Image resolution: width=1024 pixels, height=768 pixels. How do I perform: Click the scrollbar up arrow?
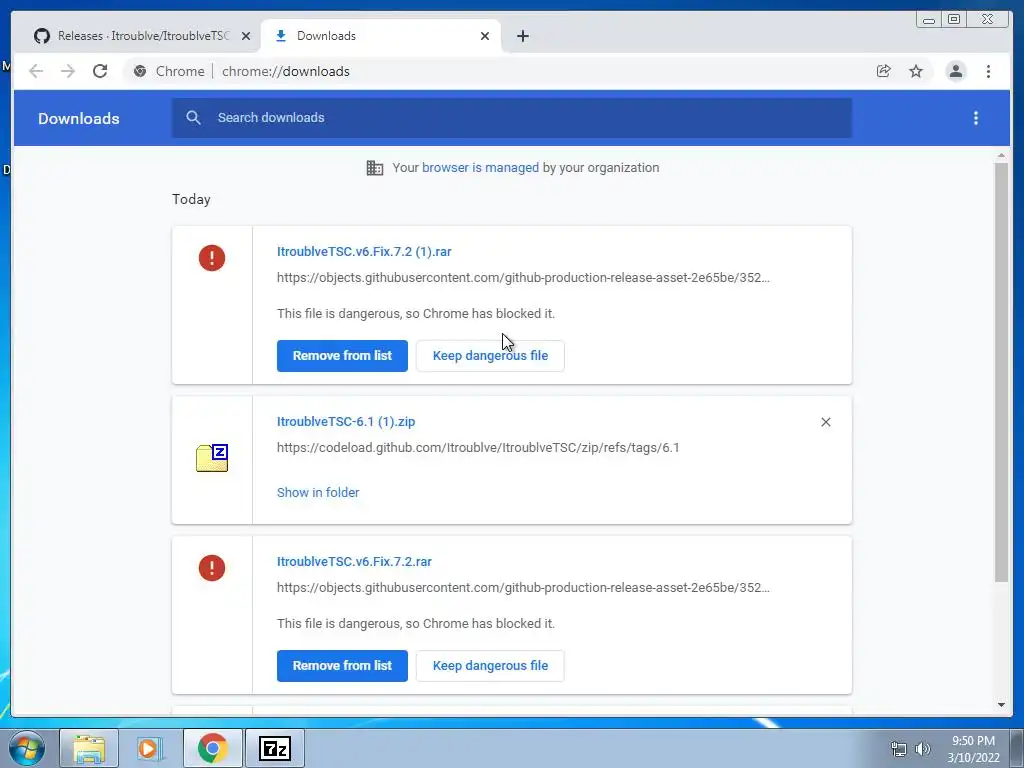click(1001, 155)
